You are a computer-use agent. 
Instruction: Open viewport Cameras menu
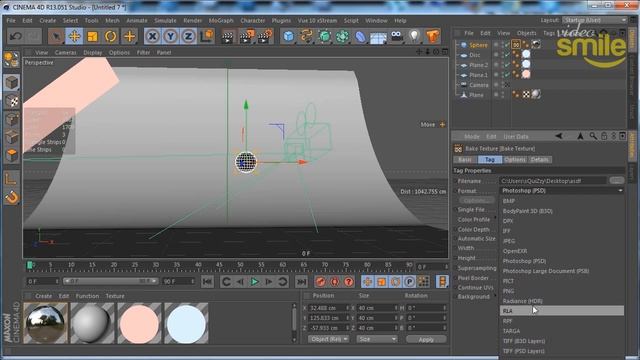pyautogui.click(x=65, y=52)
